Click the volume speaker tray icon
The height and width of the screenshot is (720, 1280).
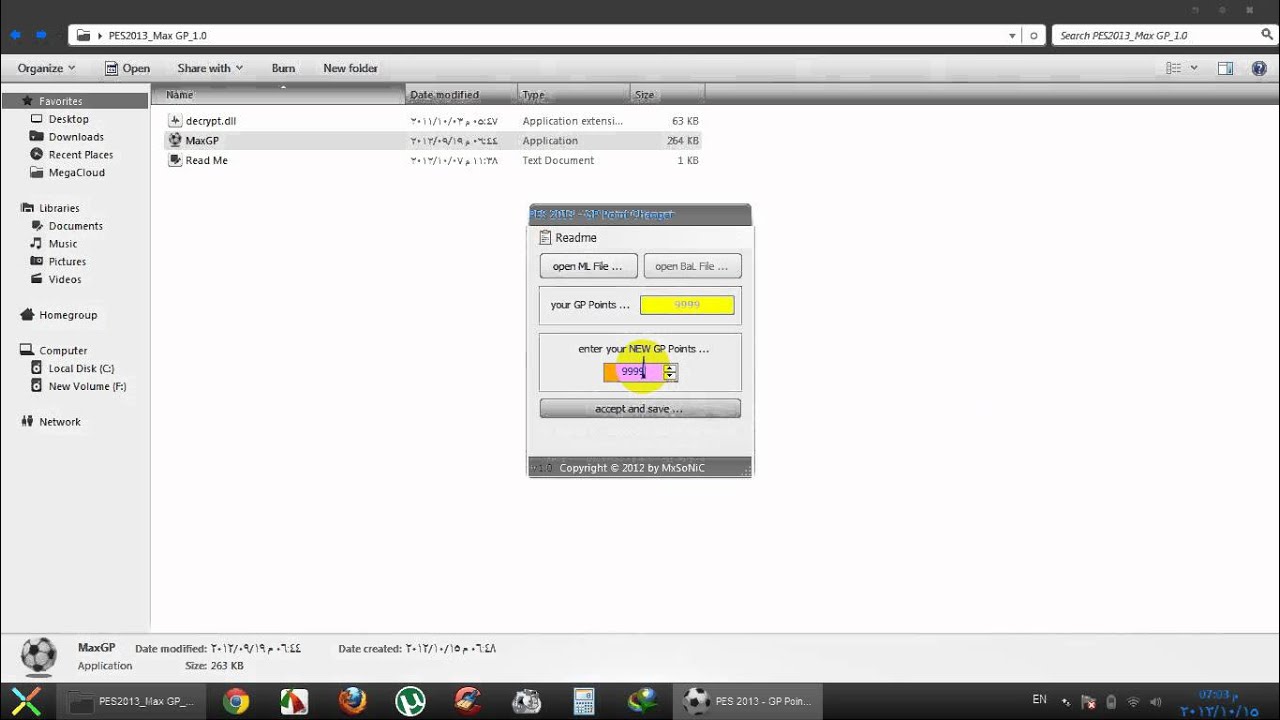[x=1156, y=702]
